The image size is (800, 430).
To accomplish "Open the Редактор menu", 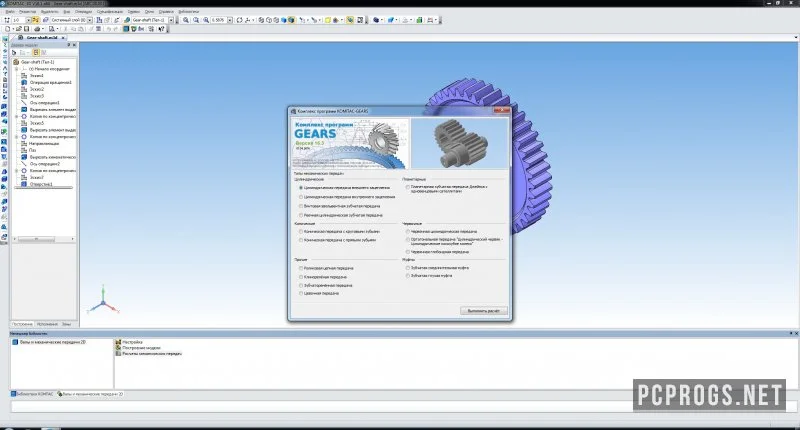I will pyautogui.click(x=28, y=11).
